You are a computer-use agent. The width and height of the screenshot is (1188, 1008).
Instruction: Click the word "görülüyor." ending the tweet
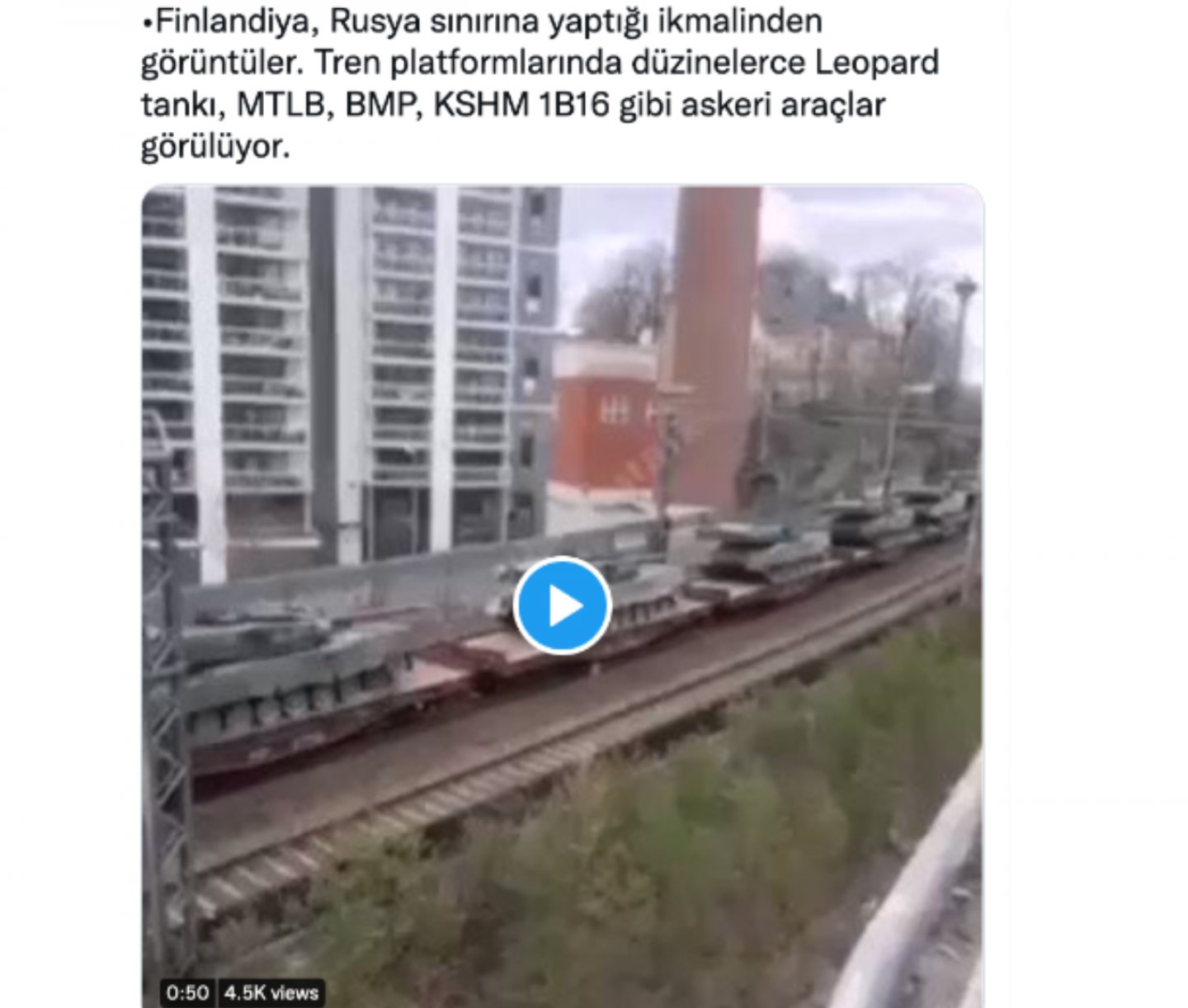pyautogui.click(x=215, y=148)
